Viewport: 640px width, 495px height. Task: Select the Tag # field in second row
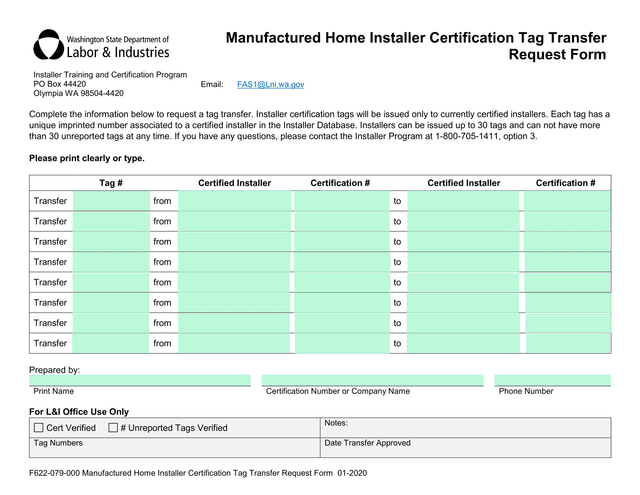(111, 222)
